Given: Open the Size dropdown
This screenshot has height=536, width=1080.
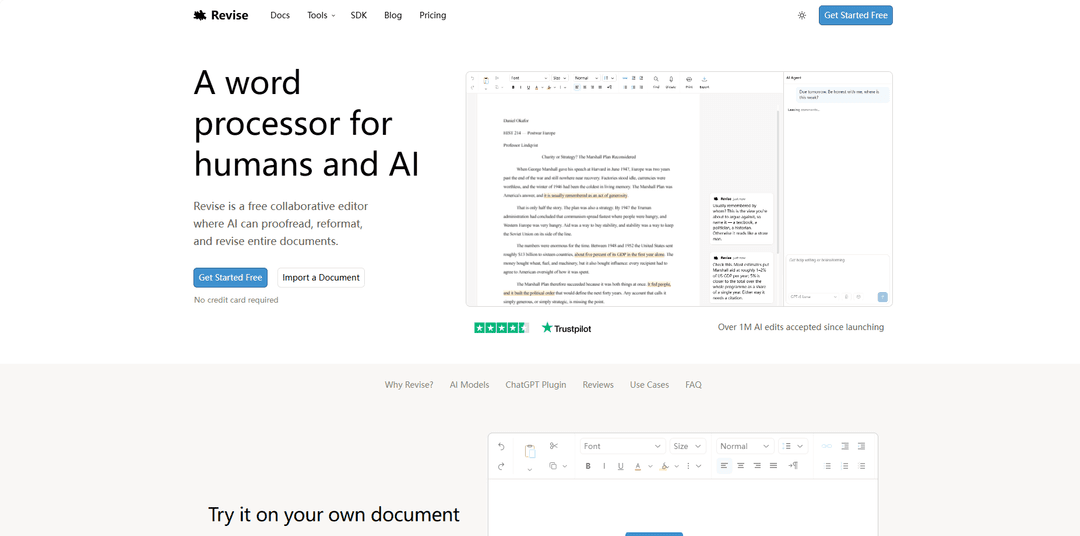Looking at the screenshot, I should click(x=687, y=446).
